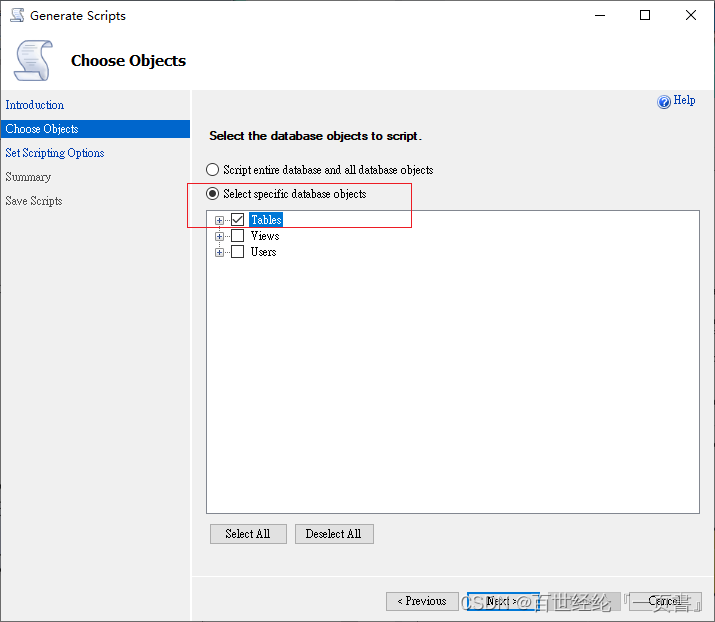This screenshot has height=622, width=715.
Task: Click the Help question mark icon
Action: point(663,101)
